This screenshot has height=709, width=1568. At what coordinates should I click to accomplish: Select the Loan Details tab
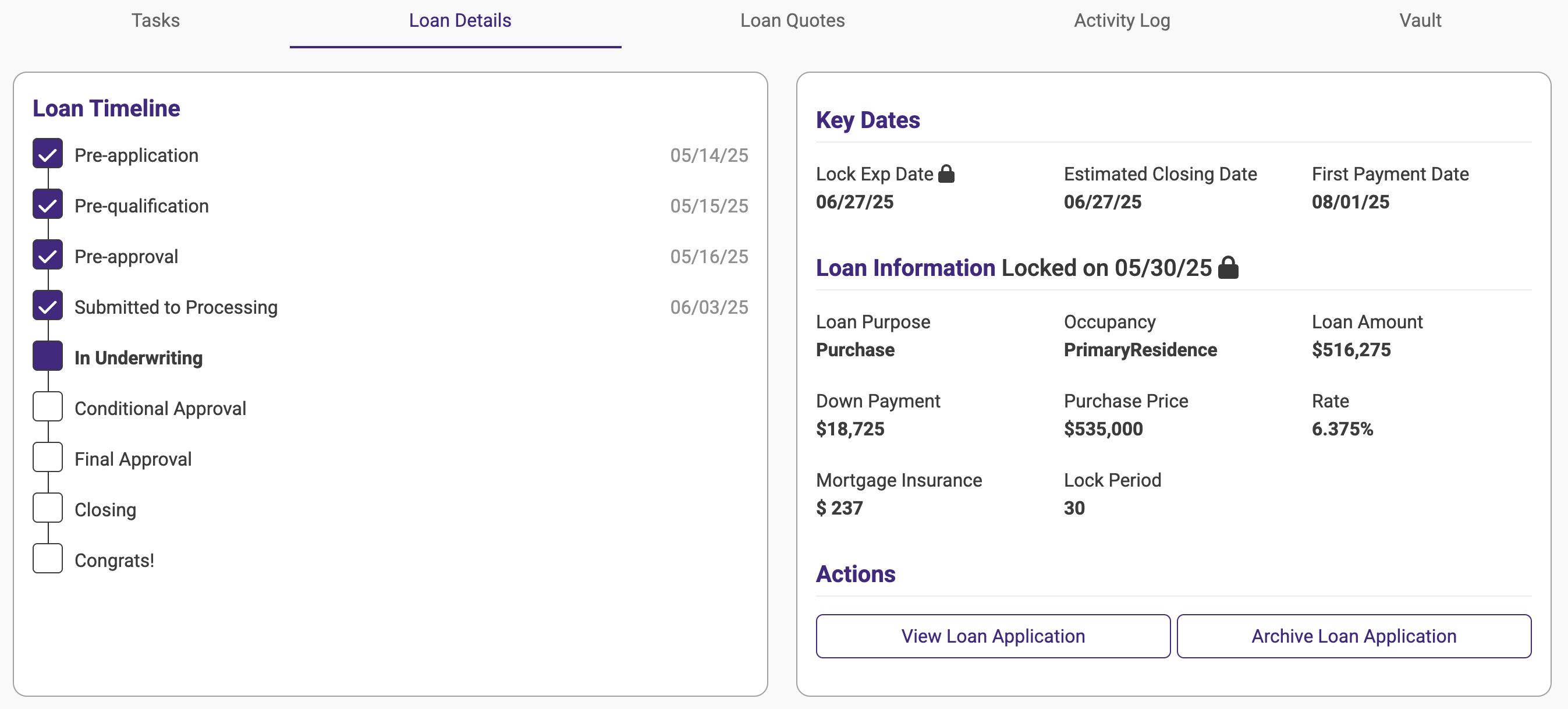click(460, 21)
